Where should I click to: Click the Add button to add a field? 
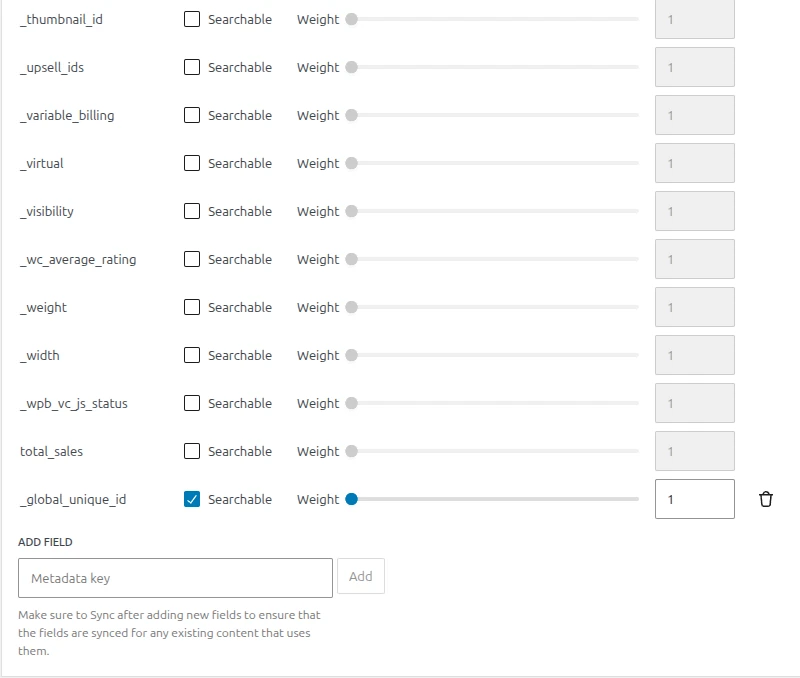pos(361,576)
